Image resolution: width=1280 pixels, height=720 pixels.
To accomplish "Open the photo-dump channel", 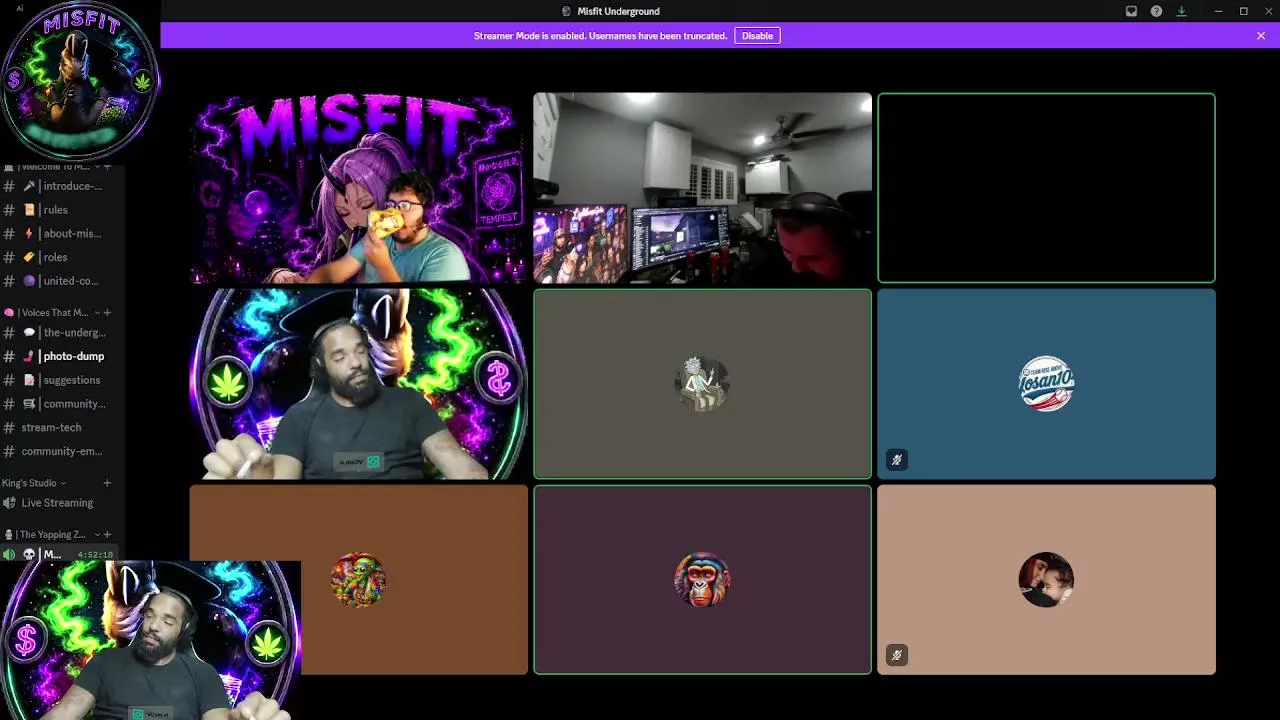I will point(62,356).
